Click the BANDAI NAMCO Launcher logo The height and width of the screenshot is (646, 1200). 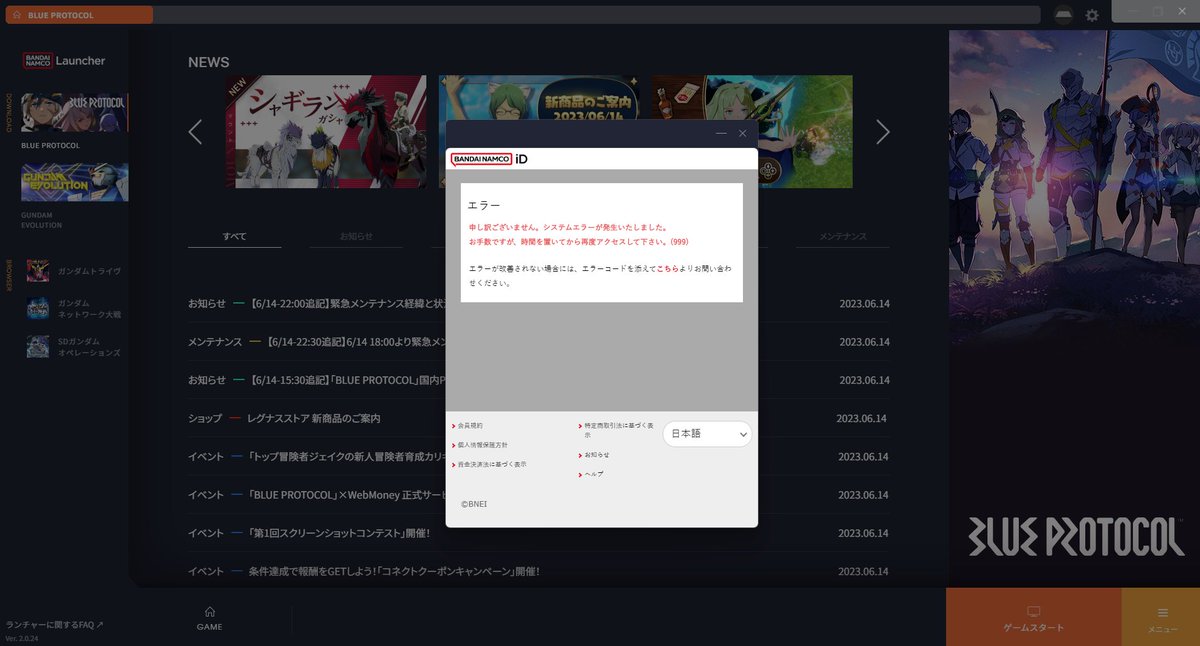64,61
